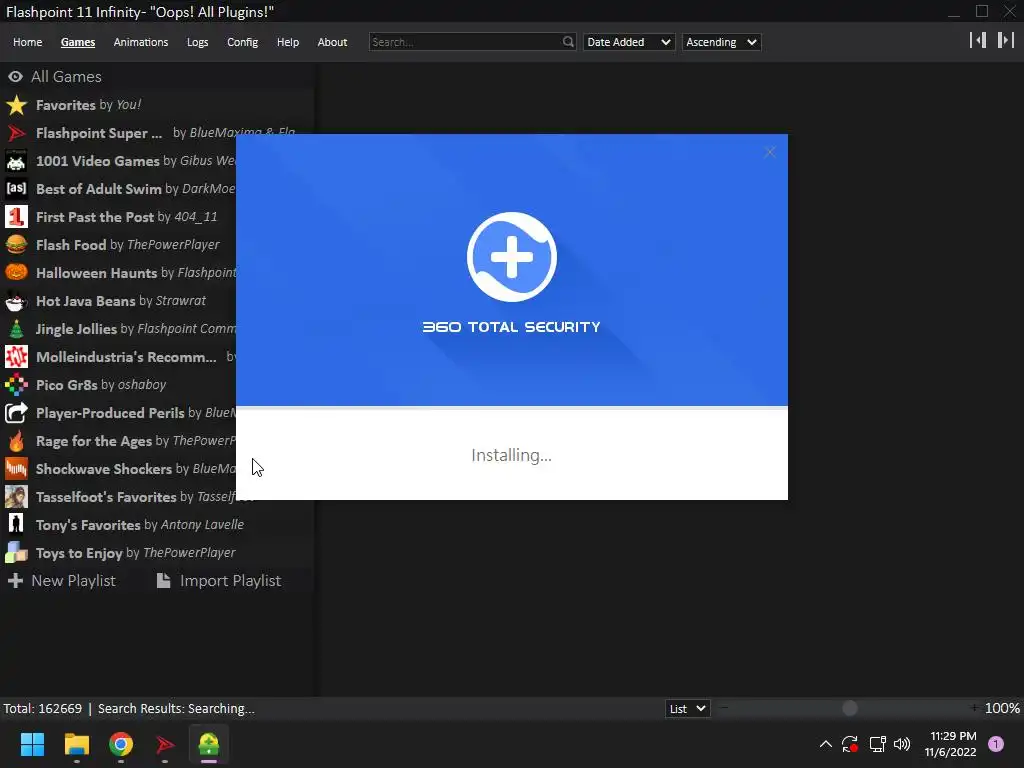This screenshot has height=768, width=1024.
Task: Open the Date Added sort dropdown
Action: [x=628, y=42]
